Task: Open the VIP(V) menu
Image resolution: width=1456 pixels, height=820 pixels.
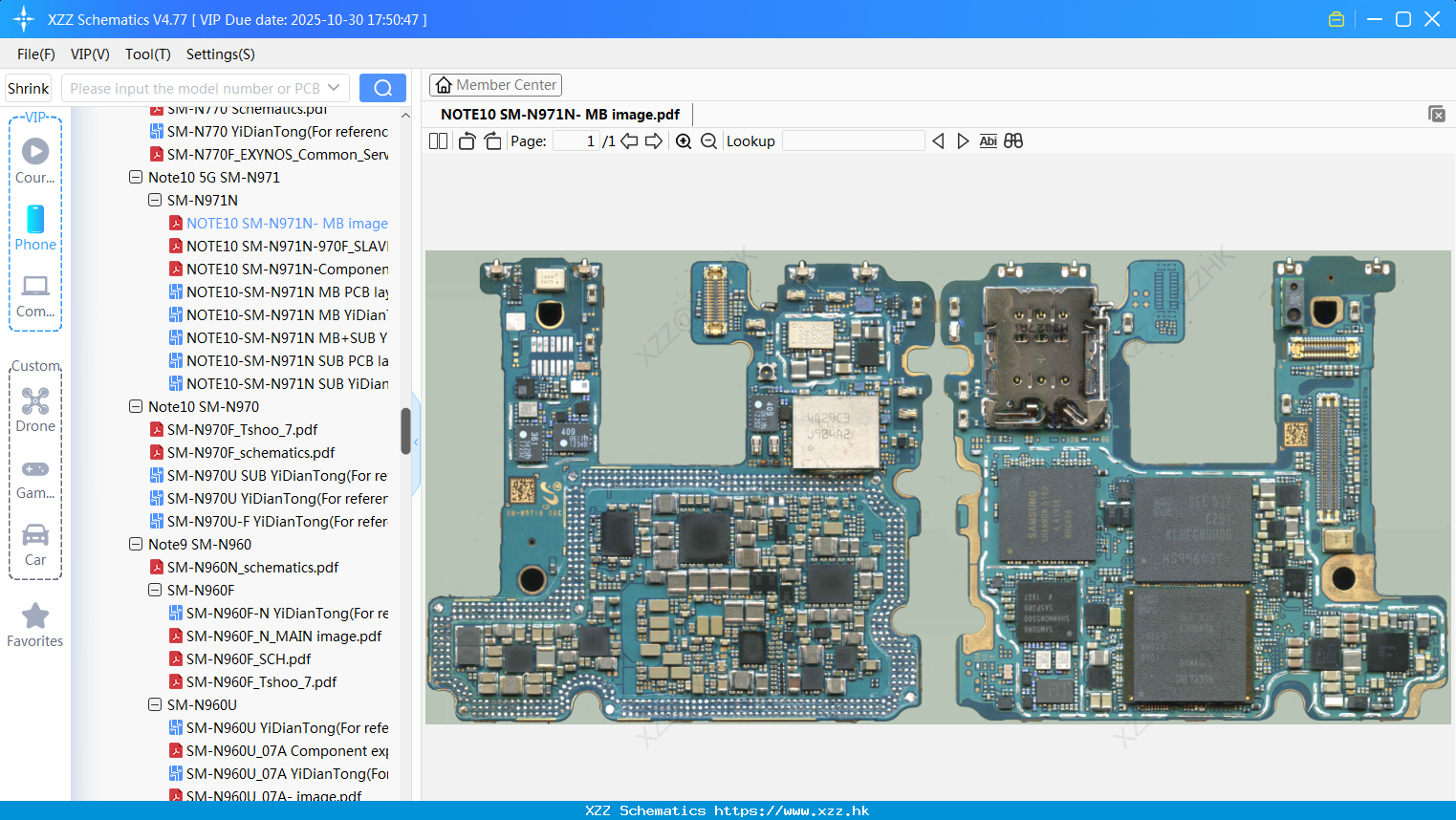Action: [x=90, y=54]
